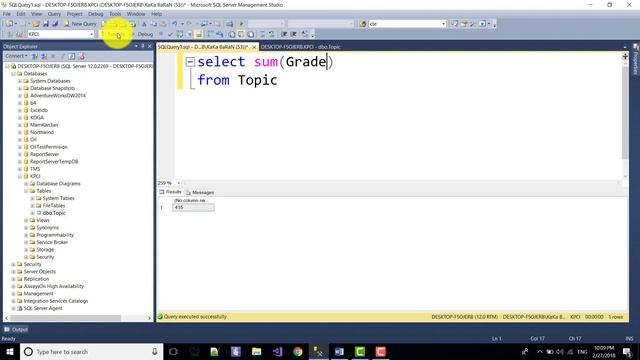Click the Paste icon in the toolbar
Image resolution: width=640 pixels, height=360 pixels.
click(x=163, y=24)
